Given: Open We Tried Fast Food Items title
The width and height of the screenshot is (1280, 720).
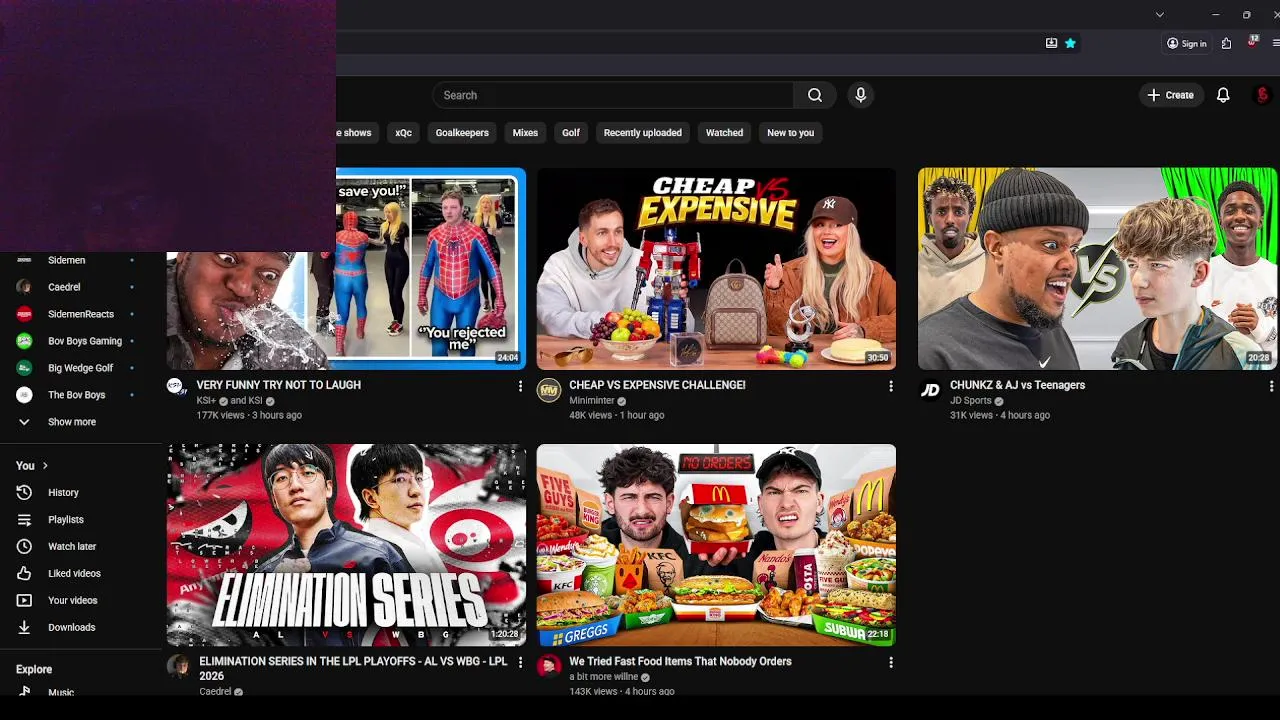Looking at the screenshot, I should 680,661.
